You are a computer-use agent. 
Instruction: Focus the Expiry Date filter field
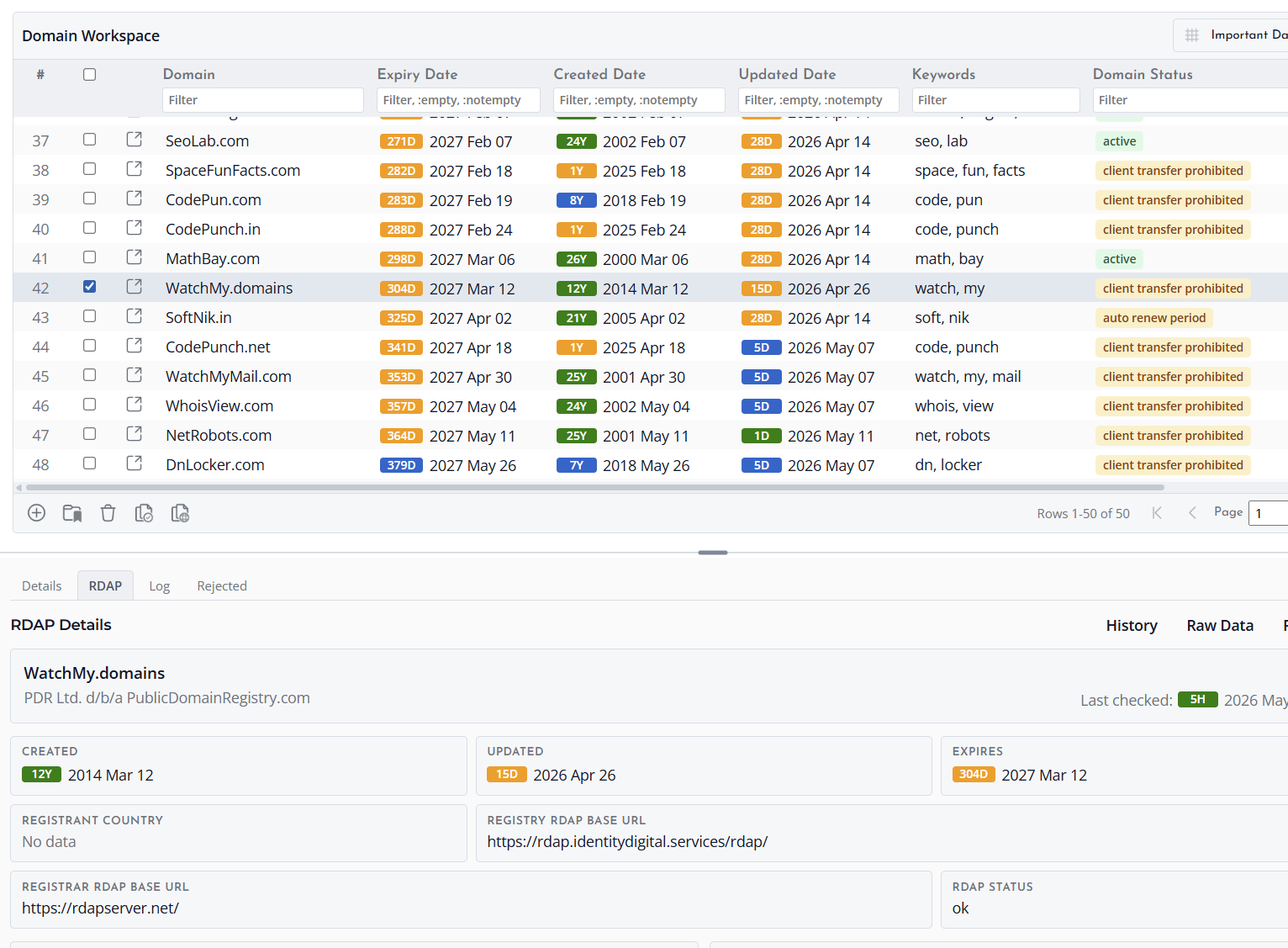pyautogui.click(x=458, y=100)
